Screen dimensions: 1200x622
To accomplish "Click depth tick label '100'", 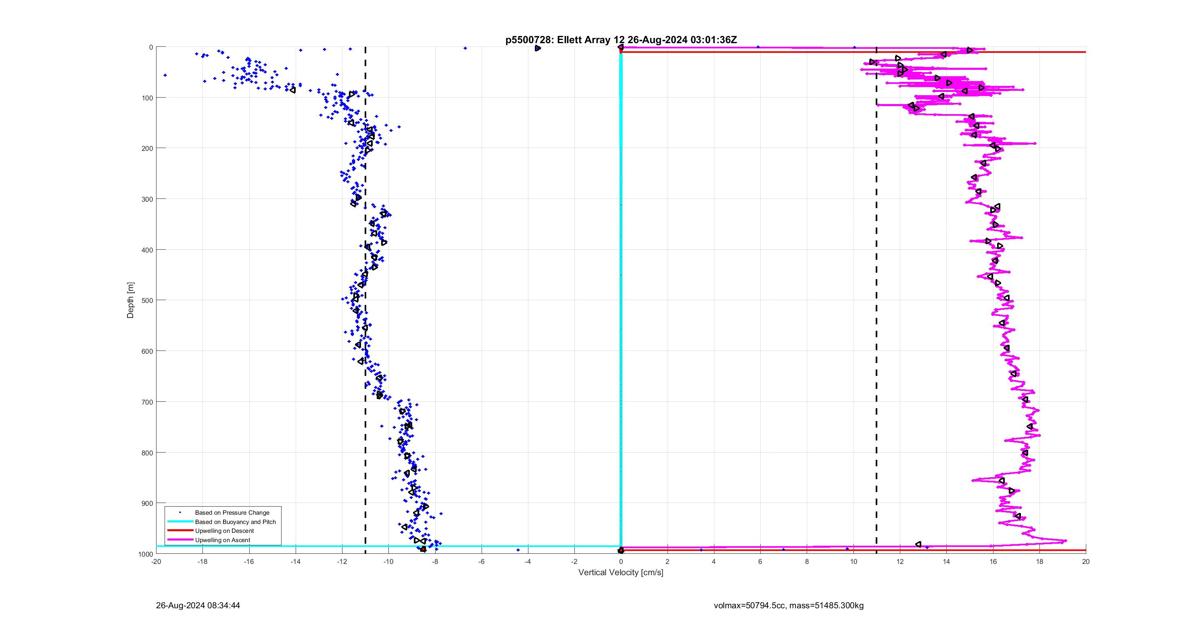I will coord(145,98).
